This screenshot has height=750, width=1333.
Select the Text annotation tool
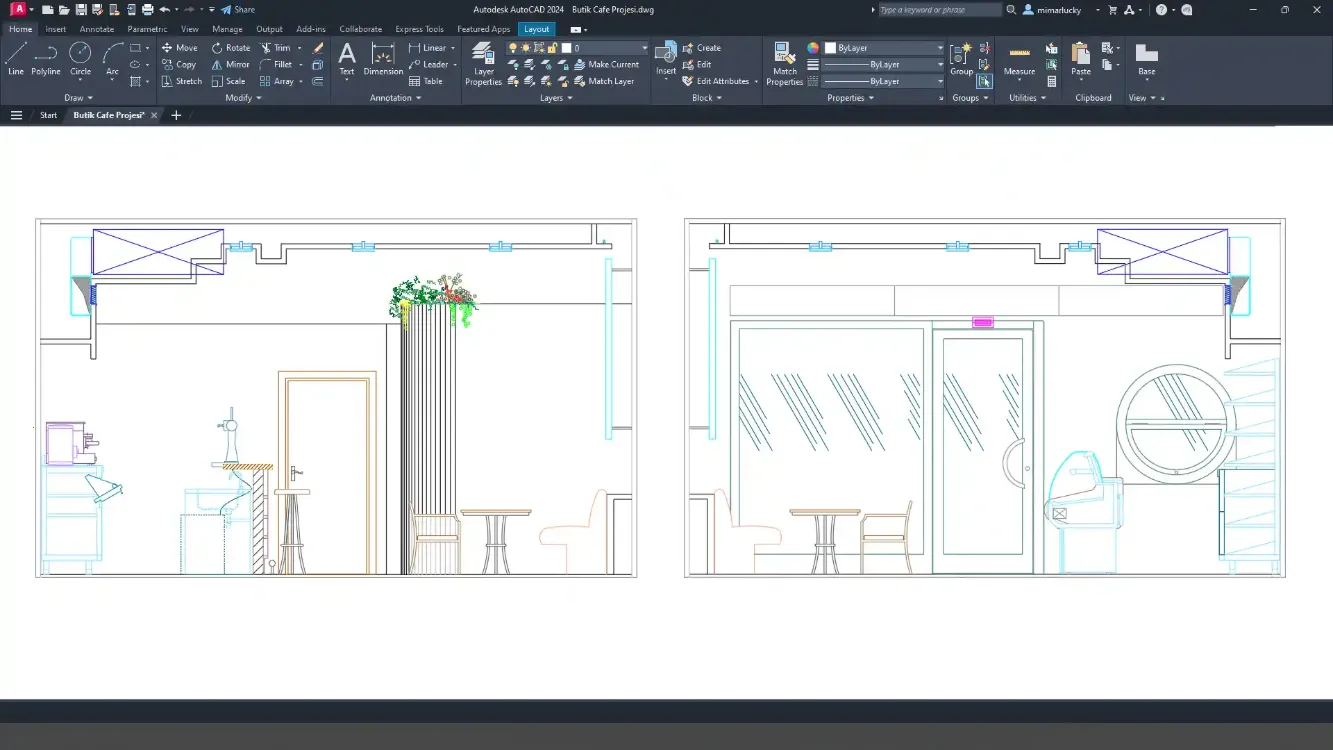[347, 59]
